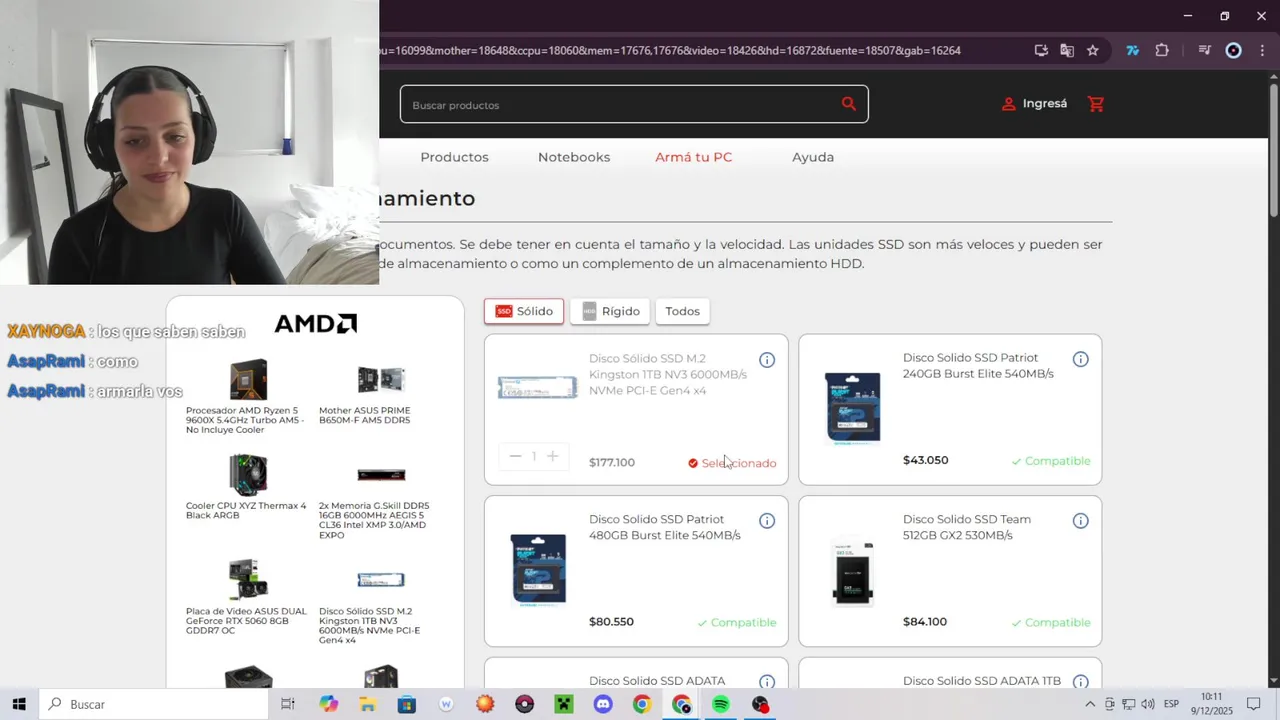Viewport: 1280px width, 720px height.
Task: Click the Seleccionado label on Kingston 1TB
Action: (732, 463)
